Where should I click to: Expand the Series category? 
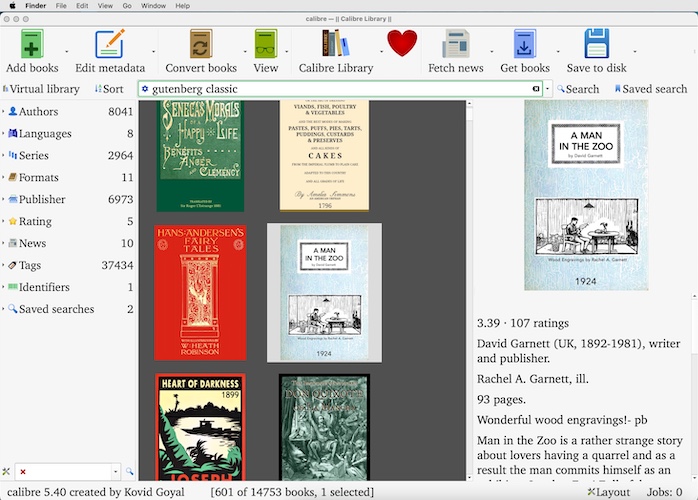(x=3, y=155)
